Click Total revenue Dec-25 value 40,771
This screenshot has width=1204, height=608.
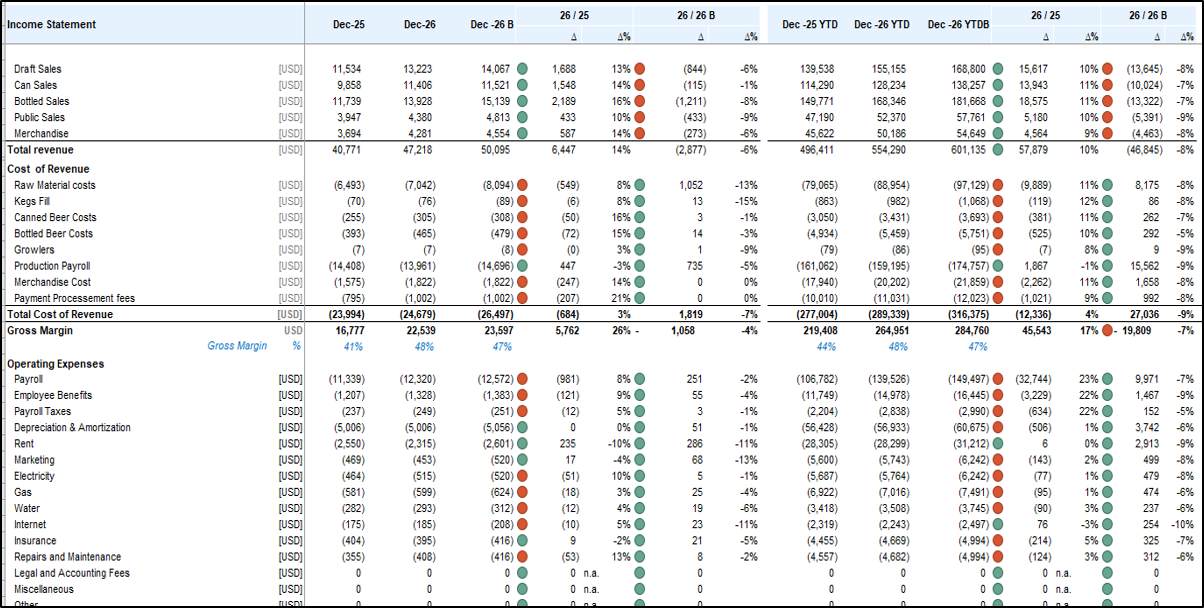348,149
